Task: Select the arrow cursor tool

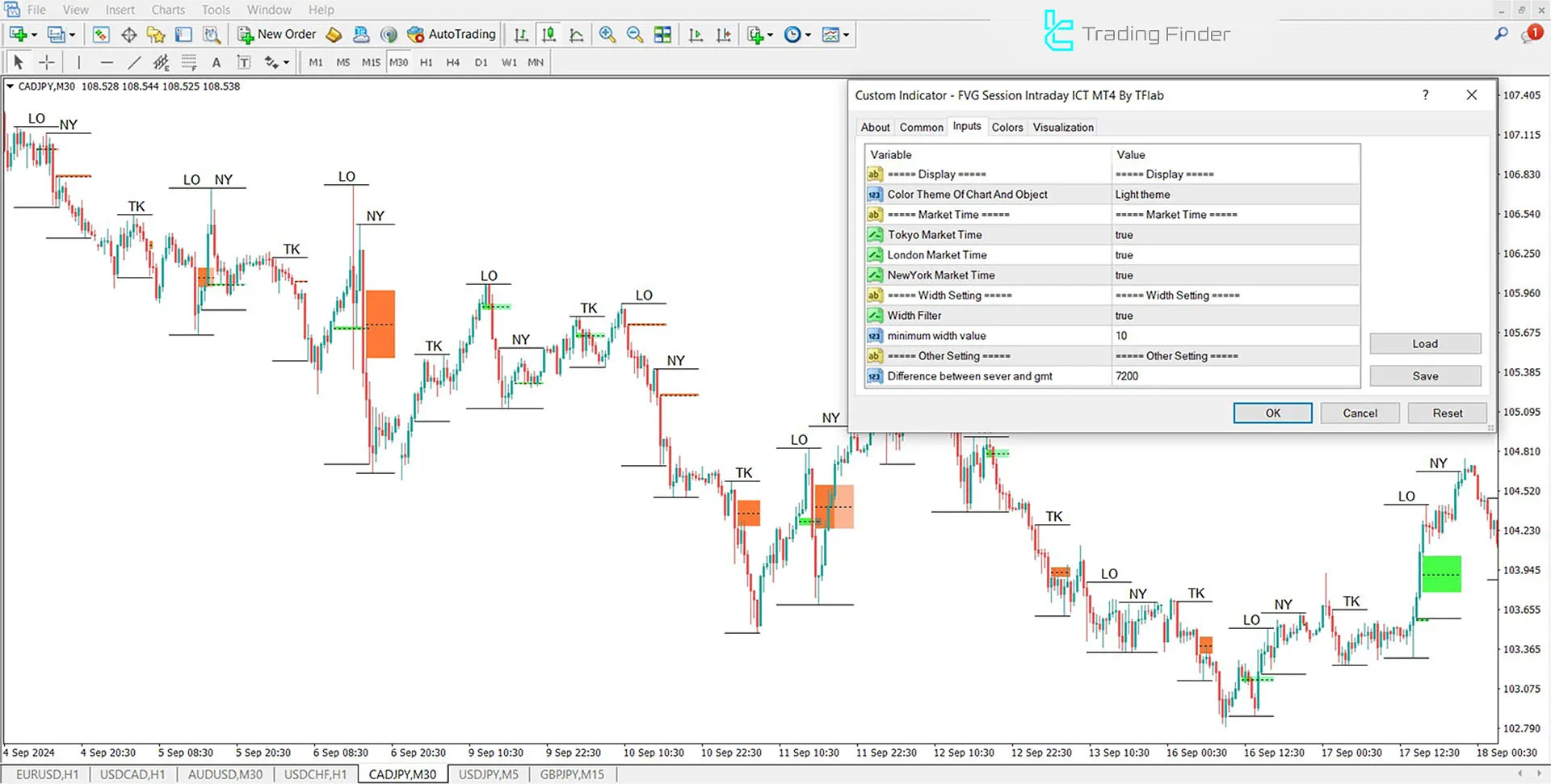Action: click(x=19, y=62)
